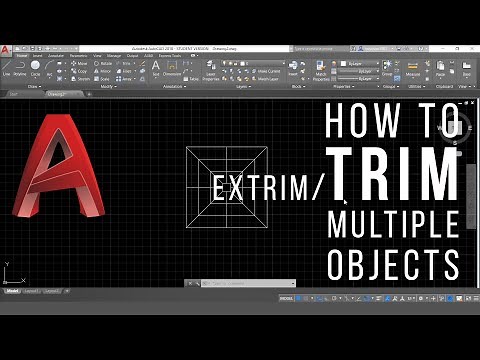Image resolution: width=480 pixels, height=360 pixels.
Task: Click the ViewCube in the drawing area
Action: point(455,128)
